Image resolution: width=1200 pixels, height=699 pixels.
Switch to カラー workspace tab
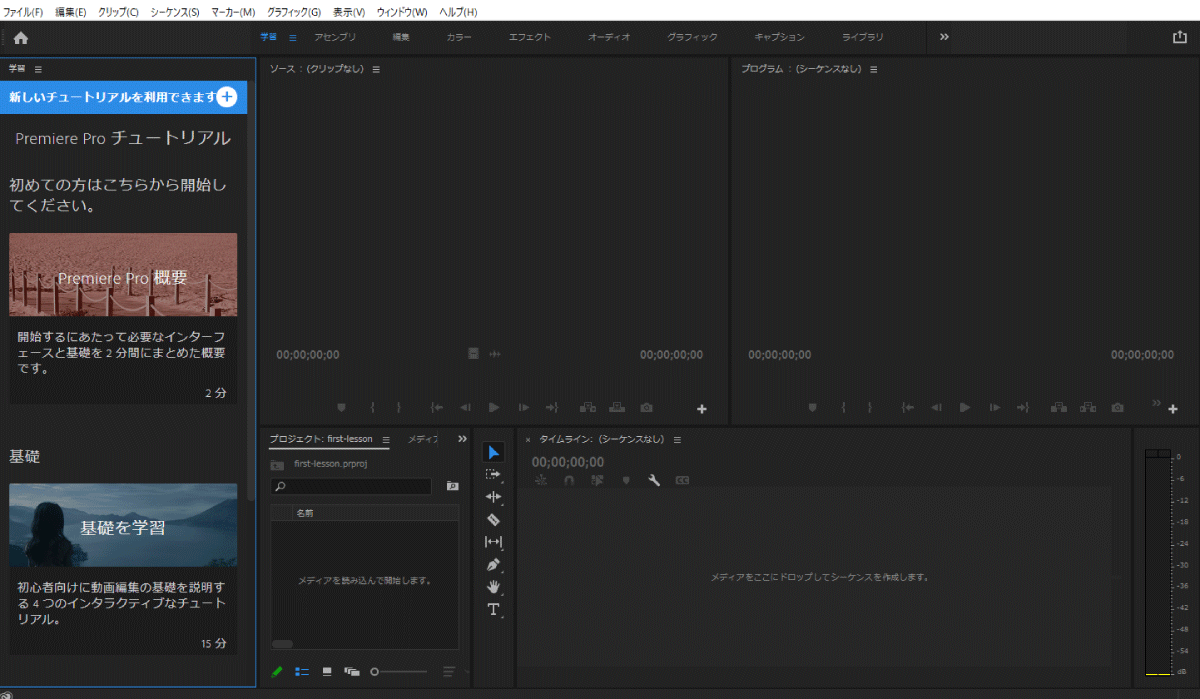point(459,37)
